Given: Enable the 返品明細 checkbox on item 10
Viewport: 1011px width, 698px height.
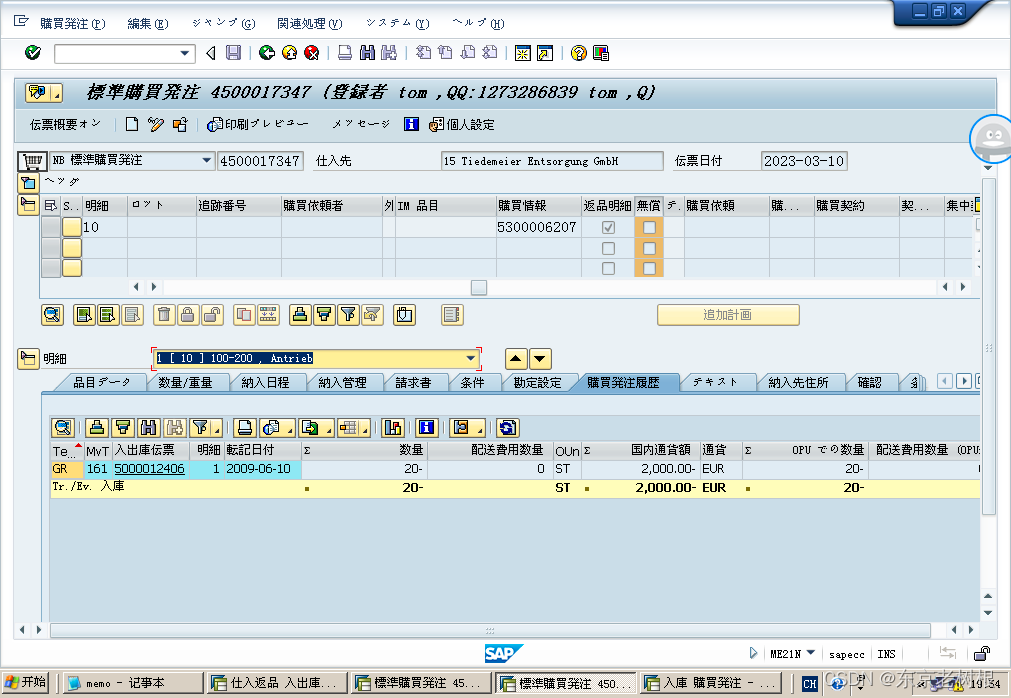Looking at the screenshot, I should point(611,227).
